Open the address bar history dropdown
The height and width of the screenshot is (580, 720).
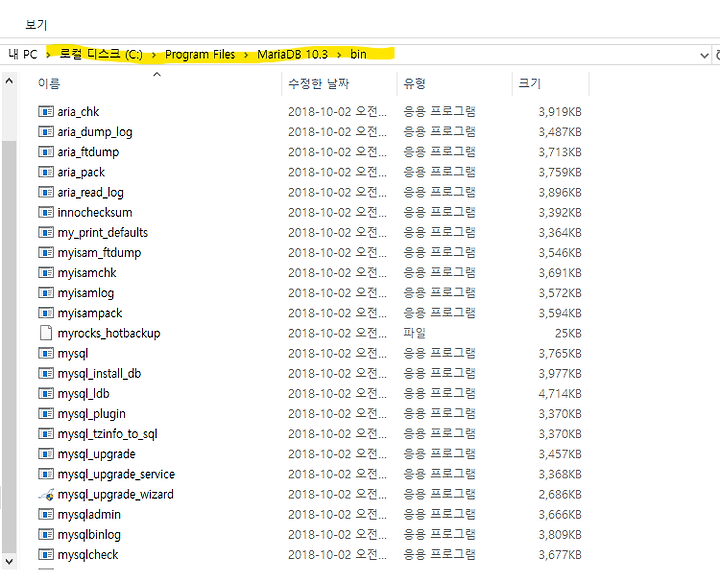[704, 56]
